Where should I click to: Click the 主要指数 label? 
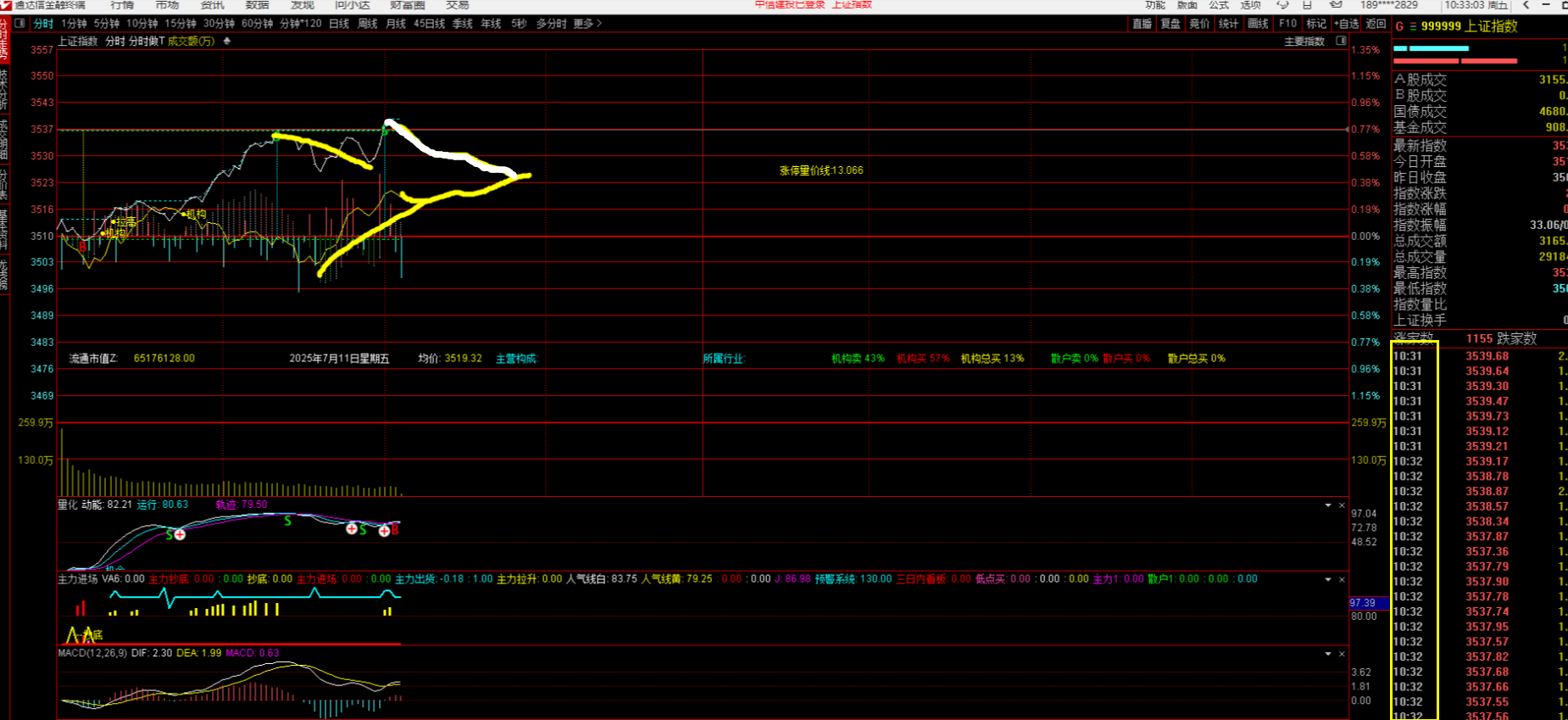click(x=1304, y=41)
